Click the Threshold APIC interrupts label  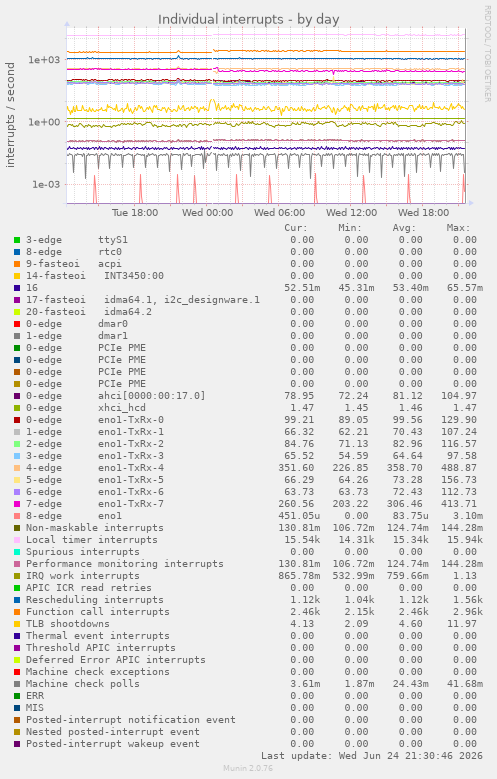[100, 648]
